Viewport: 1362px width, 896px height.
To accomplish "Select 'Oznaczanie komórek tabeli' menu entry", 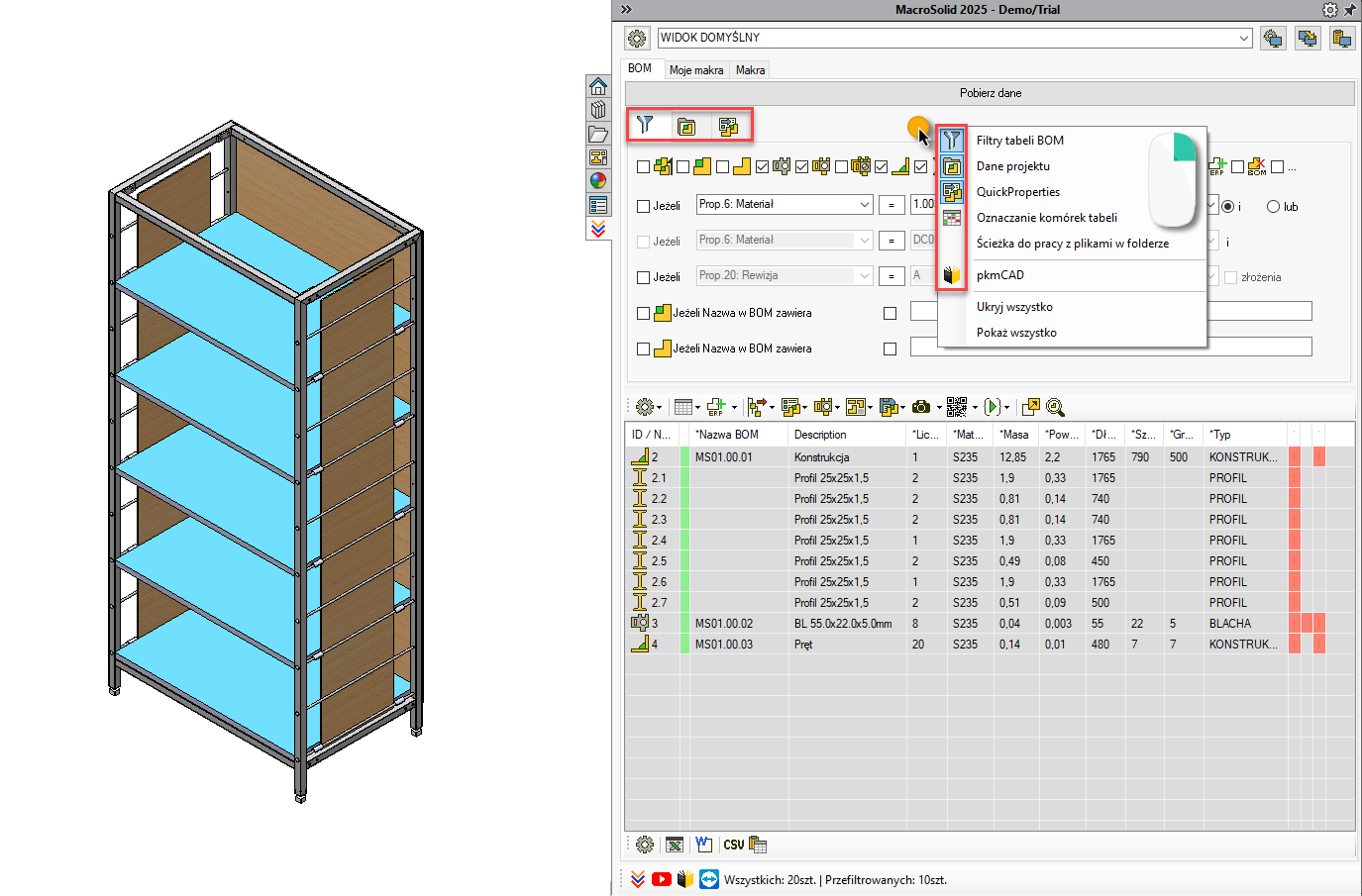I will pos(1046,218).
